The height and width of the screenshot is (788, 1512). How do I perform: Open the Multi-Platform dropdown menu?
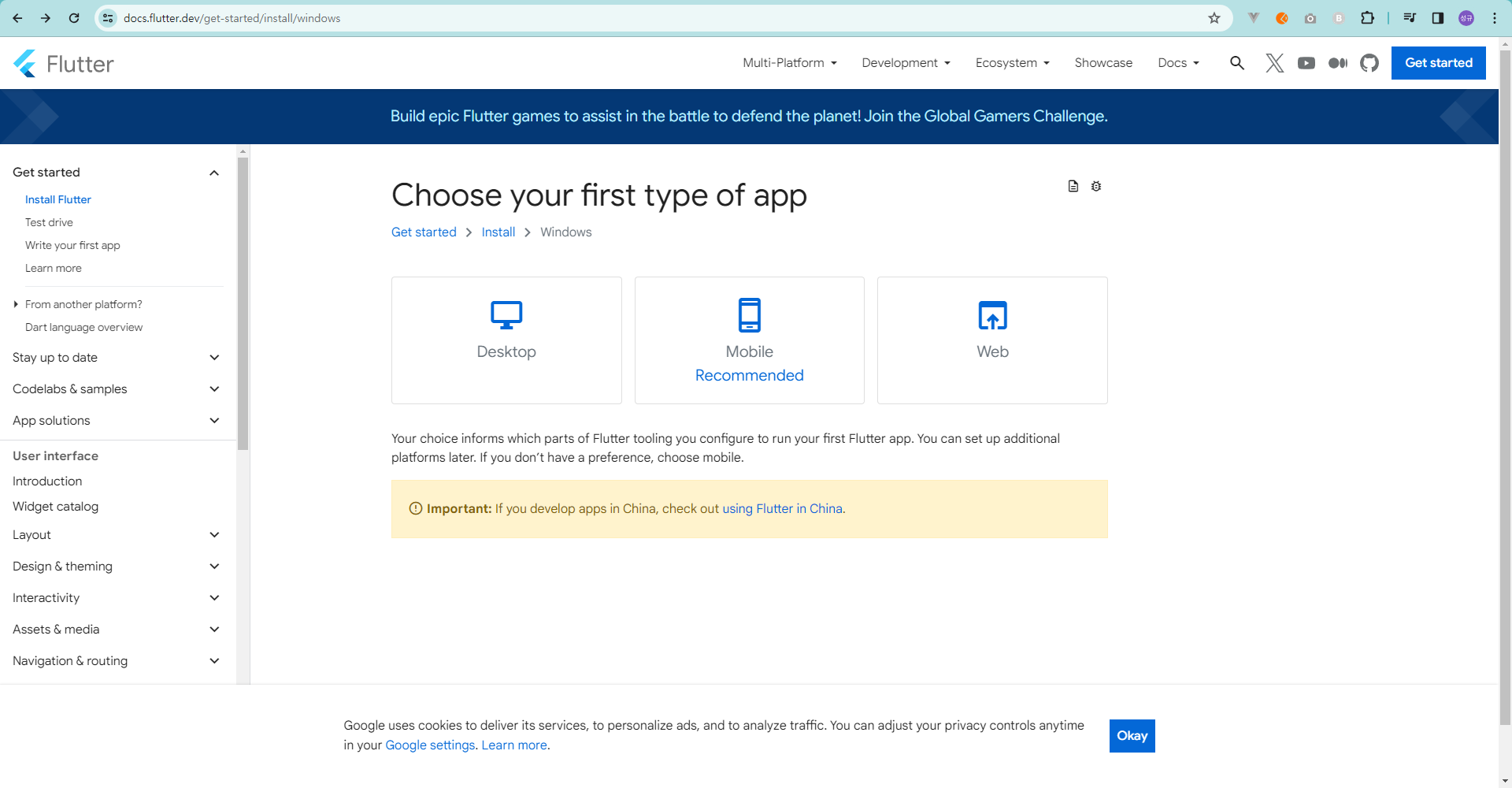790,63
